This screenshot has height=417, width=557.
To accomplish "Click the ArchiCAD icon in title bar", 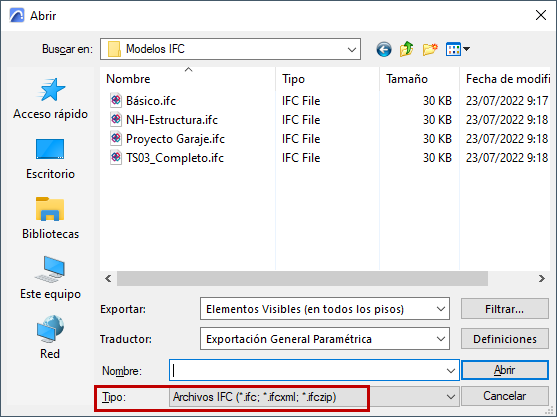I will pyautogui.click(x=17, y=16).
